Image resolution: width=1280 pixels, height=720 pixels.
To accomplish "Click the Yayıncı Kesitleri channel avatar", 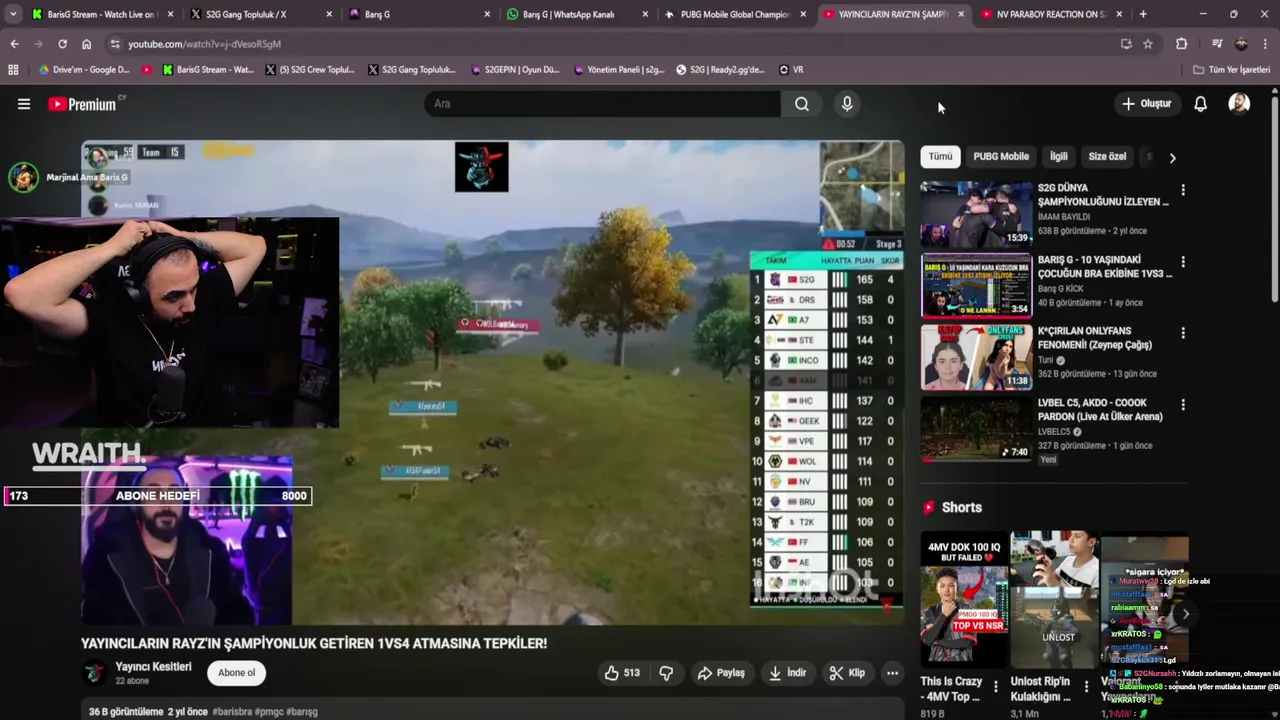I will point(94,672).
